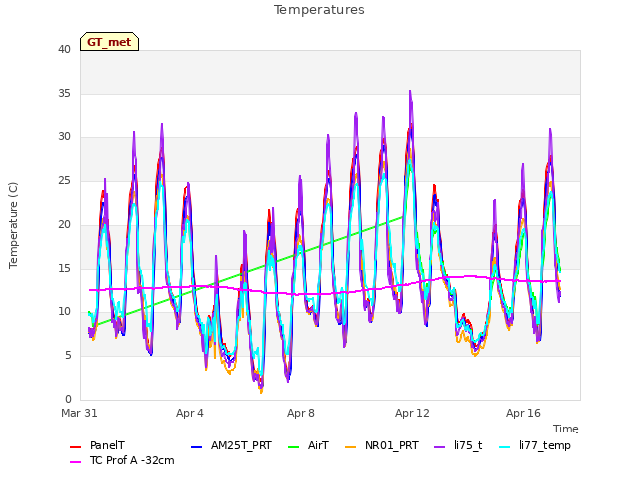This screenshot has width=640, height=480.
Task: Click the li77_temp legend entry
Action: click(535, 445)
